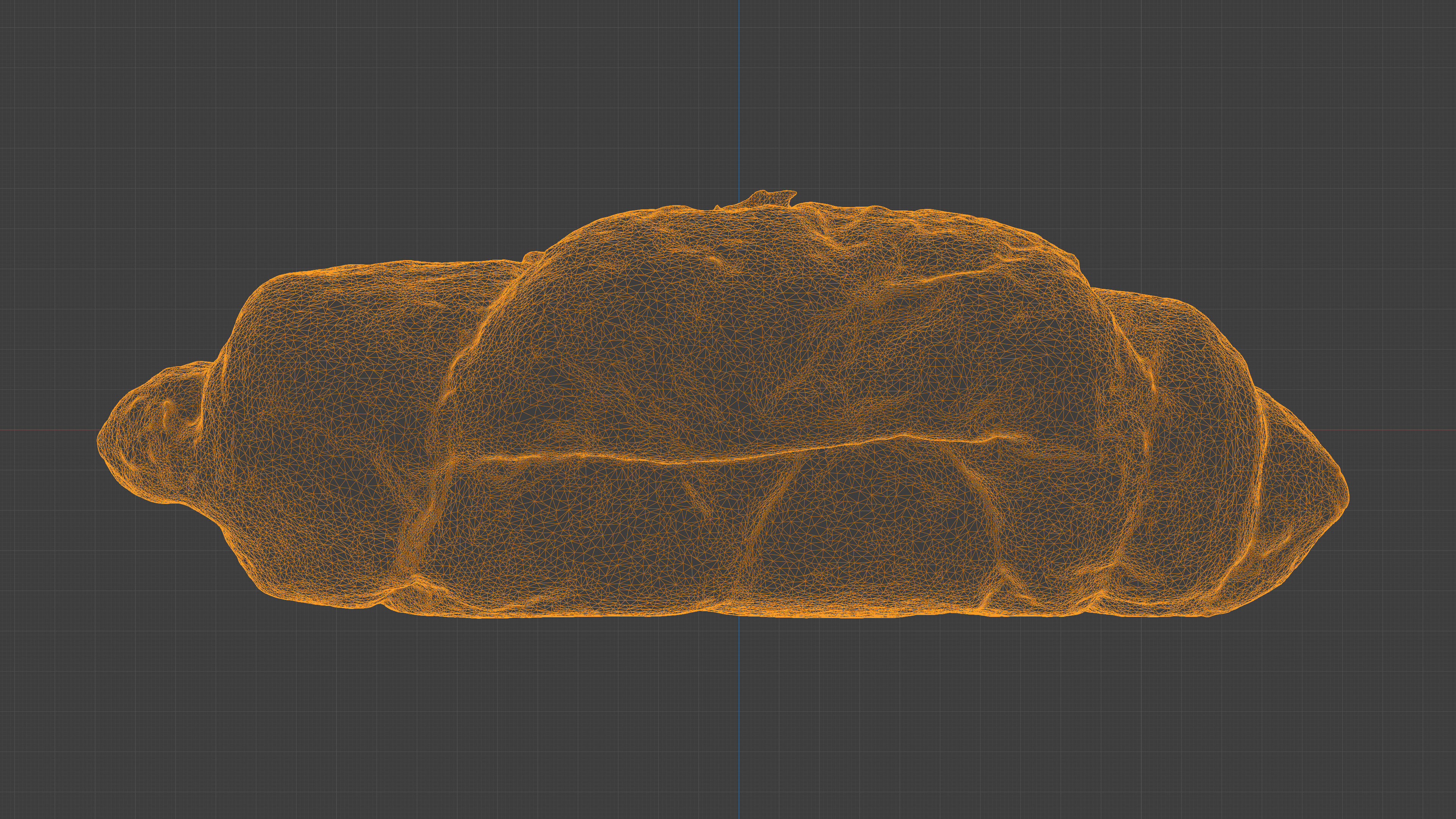The image size is (1456, 819).
Task: Click the small origin dot at the mesh center
Action: (739, 430)
